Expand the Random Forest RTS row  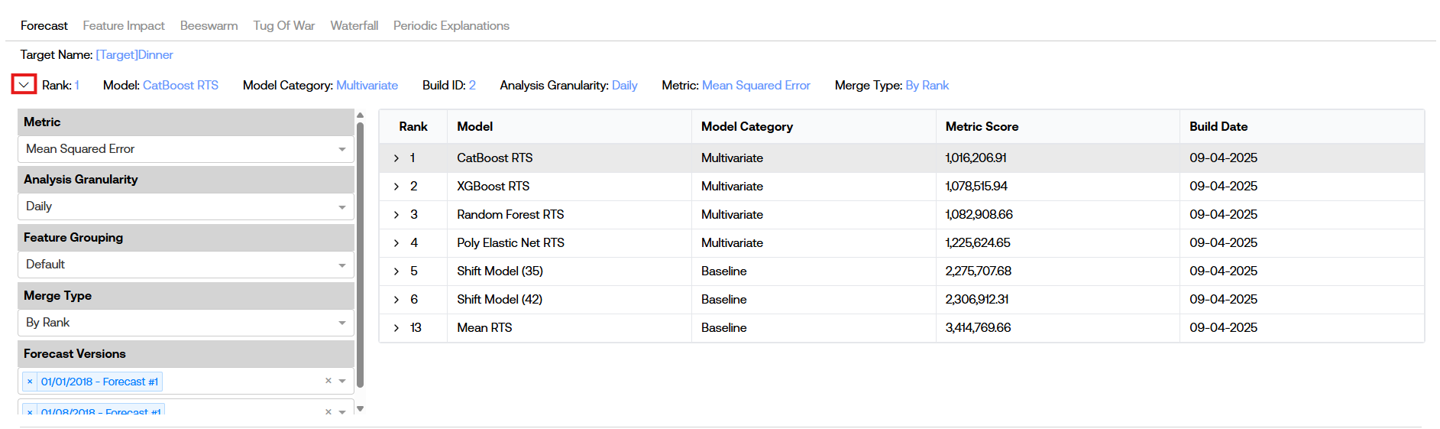pos(397,215)
